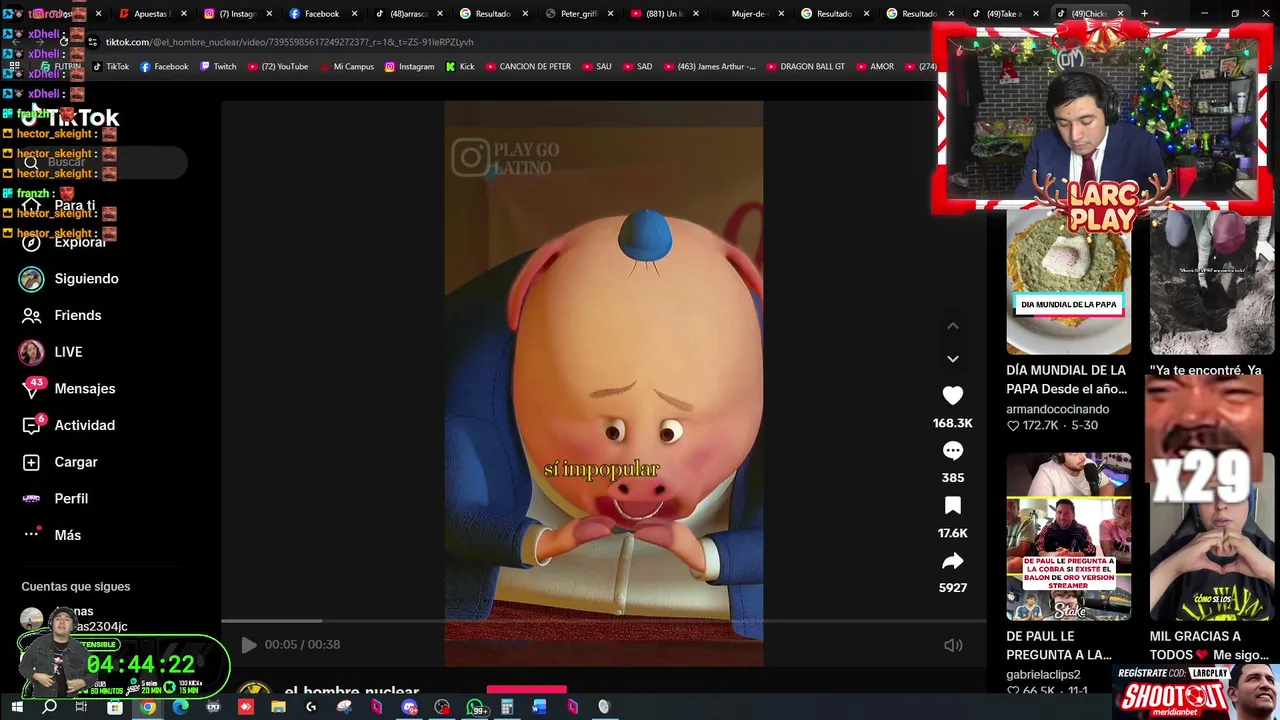Open Windows Start menu
The image size is (1280, 720).
(x=17, y=708)
